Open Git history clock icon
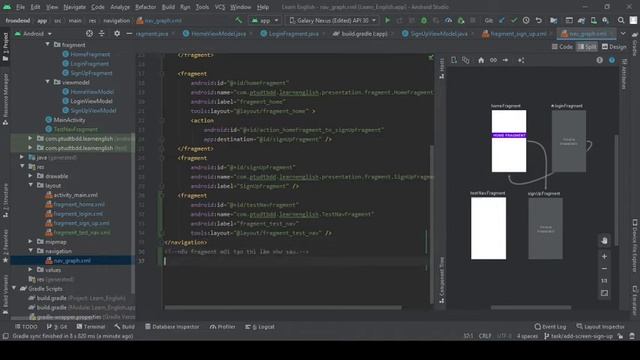This screenshot has width=640, height=360. [x=526, y=20]
